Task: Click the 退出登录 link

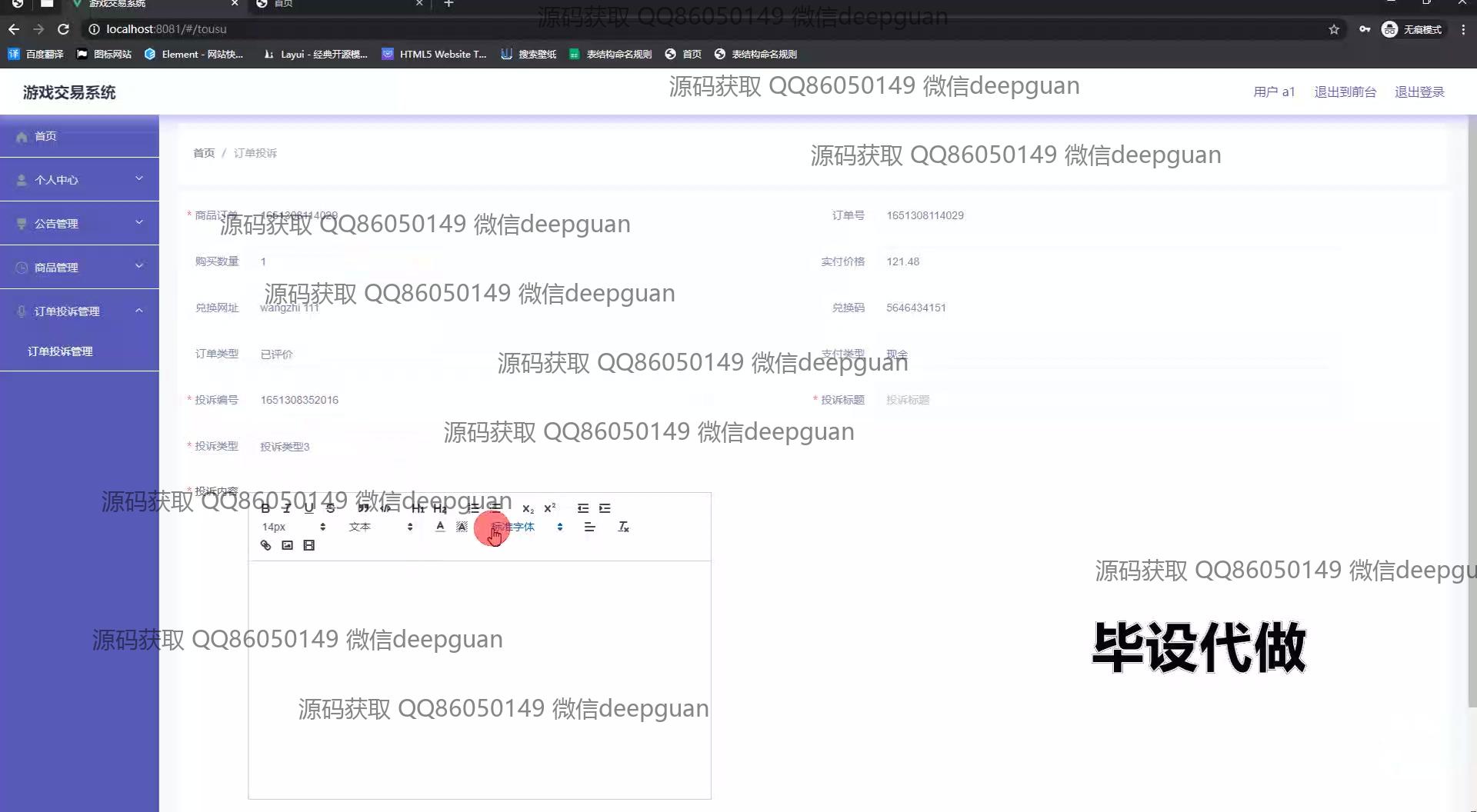Action: (1419, 92)
